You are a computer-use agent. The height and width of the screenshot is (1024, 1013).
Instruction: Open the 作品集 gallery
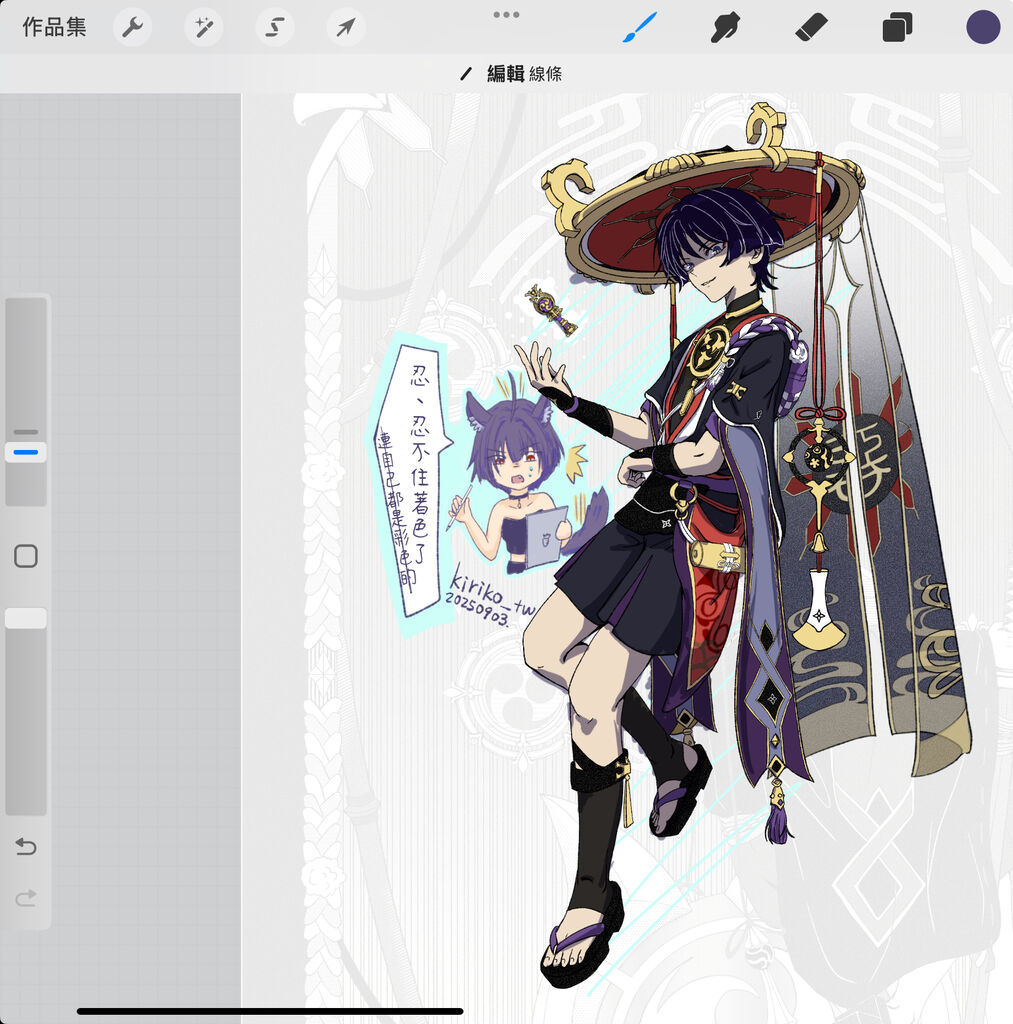tap(54, 27)
